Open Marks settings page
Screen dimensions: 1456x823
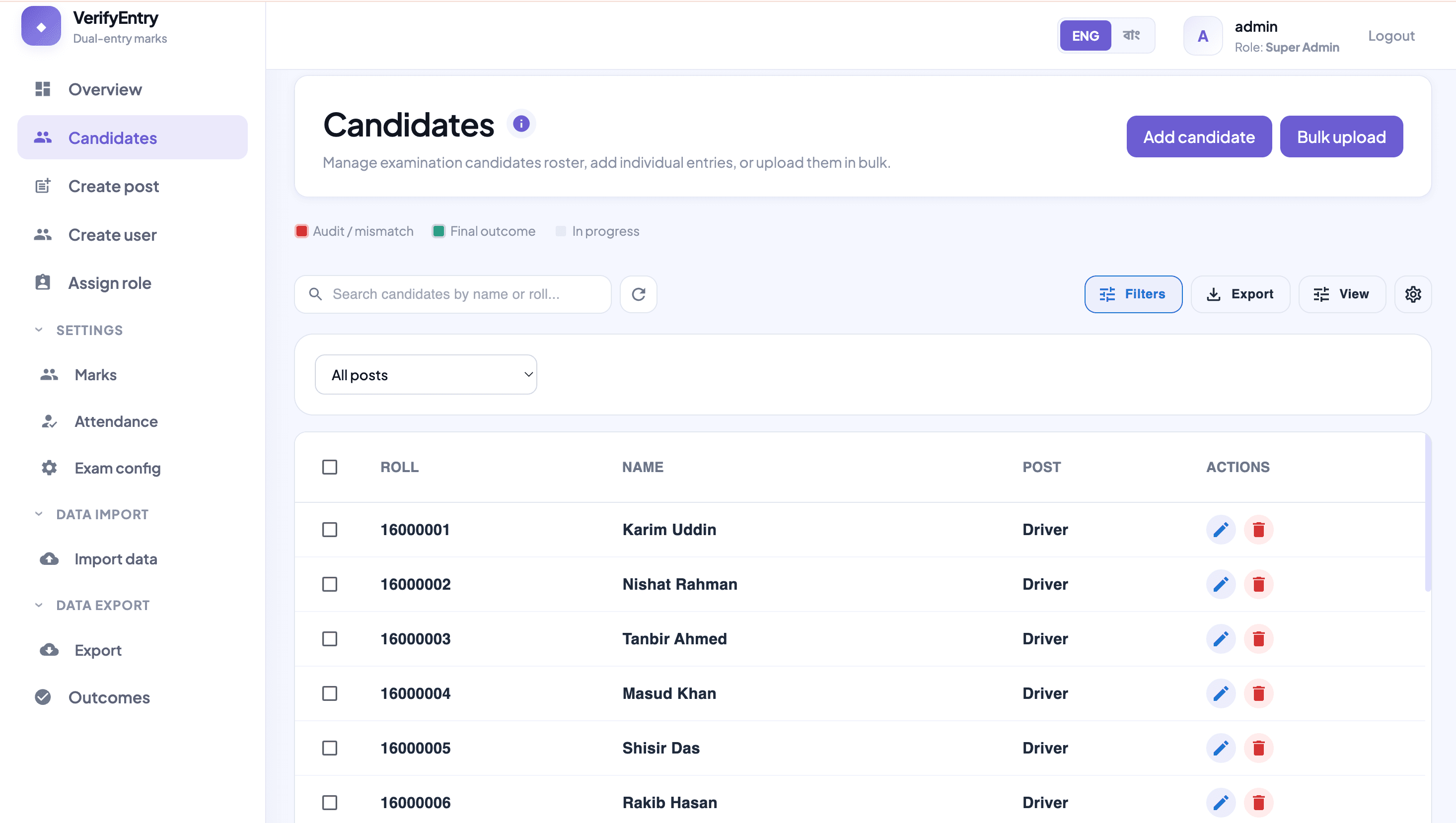coord(132,375)
